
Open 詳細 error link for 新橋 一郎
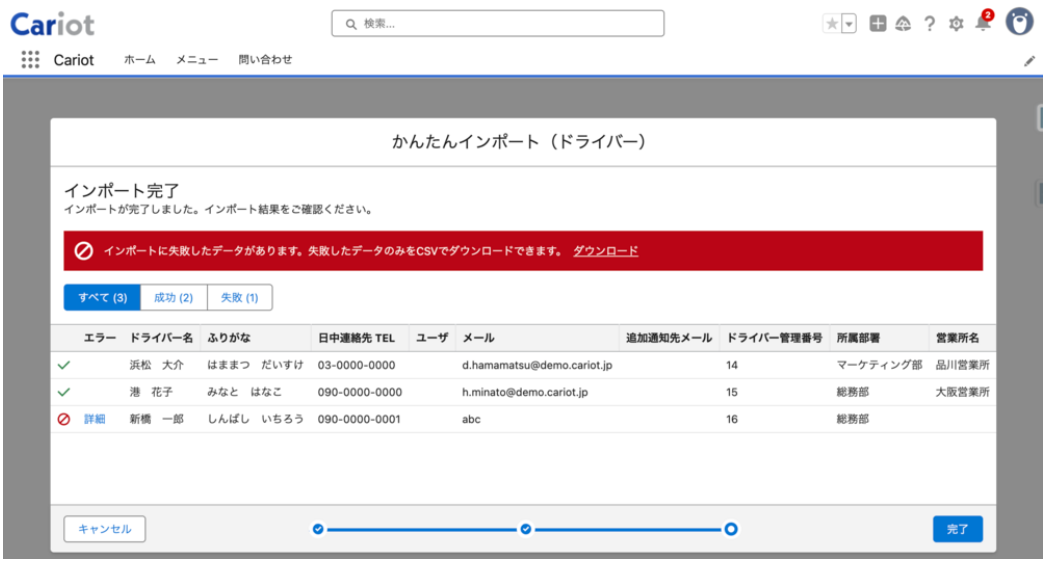pyautogui.click(x=94, y=419)
